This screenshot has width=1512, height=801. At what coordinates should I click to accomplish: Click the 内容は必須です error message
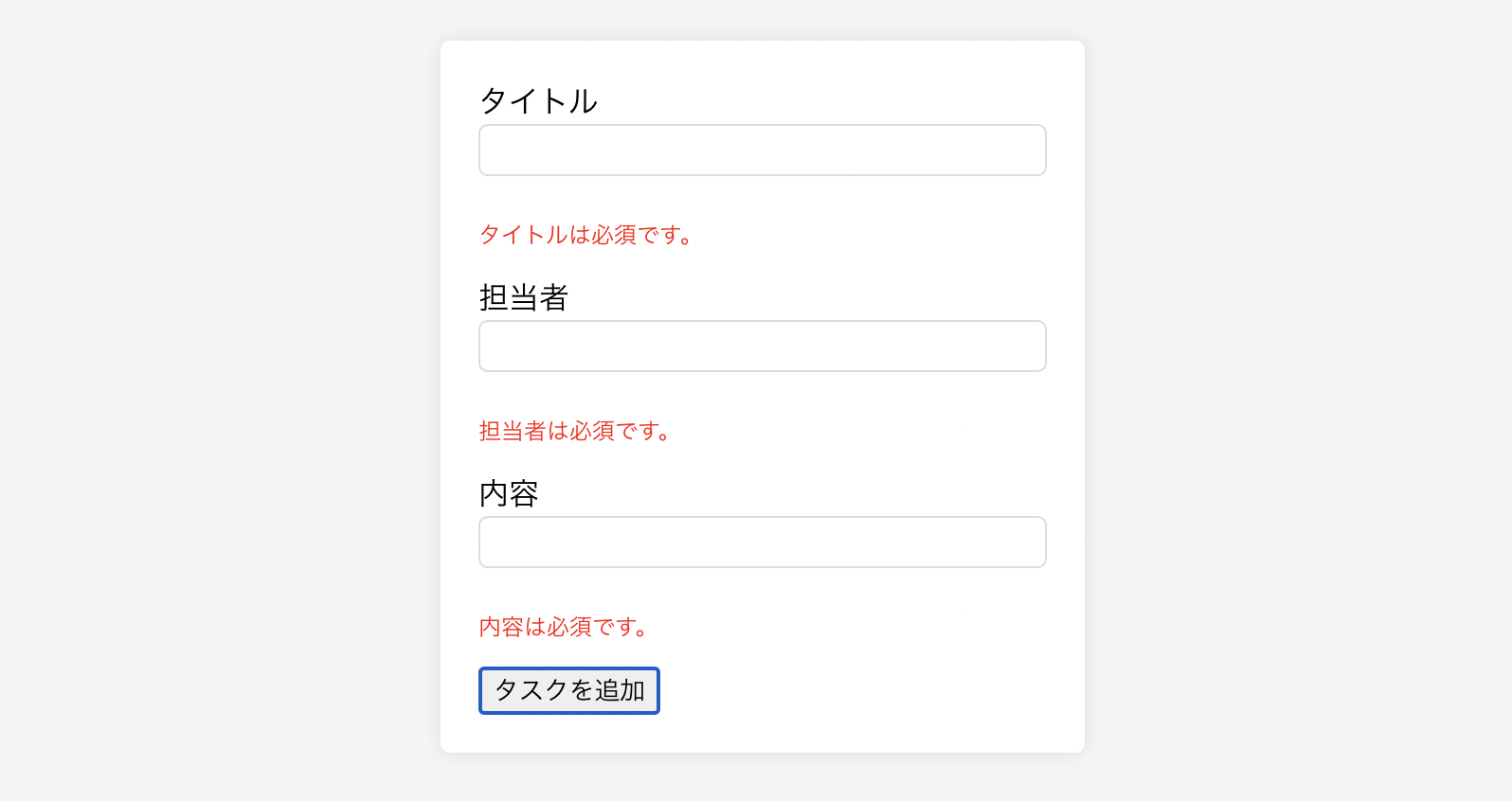[562, 626]
